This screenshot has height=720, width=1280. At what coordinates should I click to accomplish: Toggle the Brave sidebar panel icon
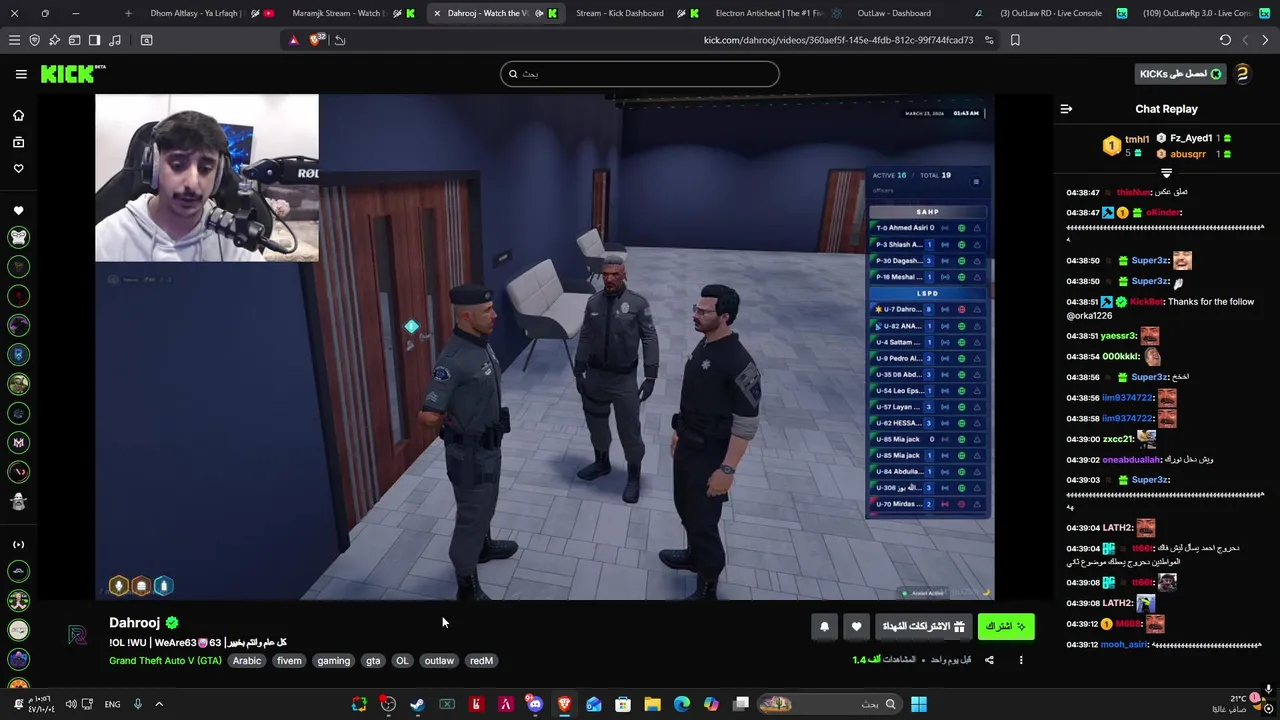(94, 40)
